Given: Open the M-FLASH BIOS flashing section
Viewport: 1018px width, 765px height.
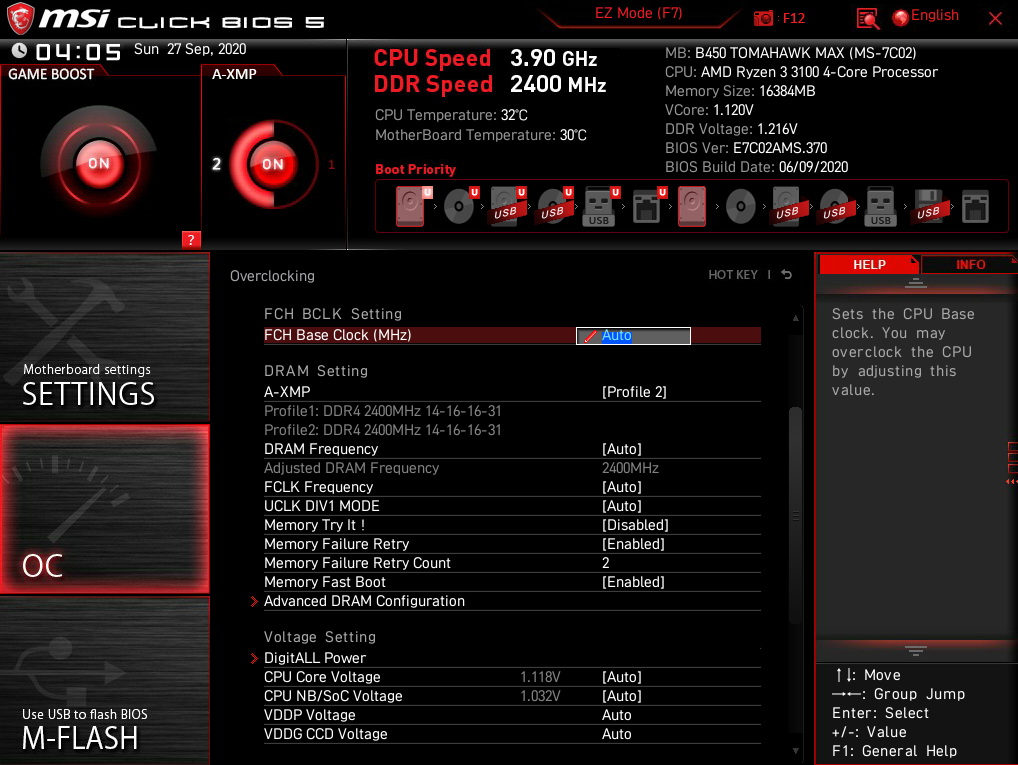Looking at the screenshot, I should pos(105,681).
